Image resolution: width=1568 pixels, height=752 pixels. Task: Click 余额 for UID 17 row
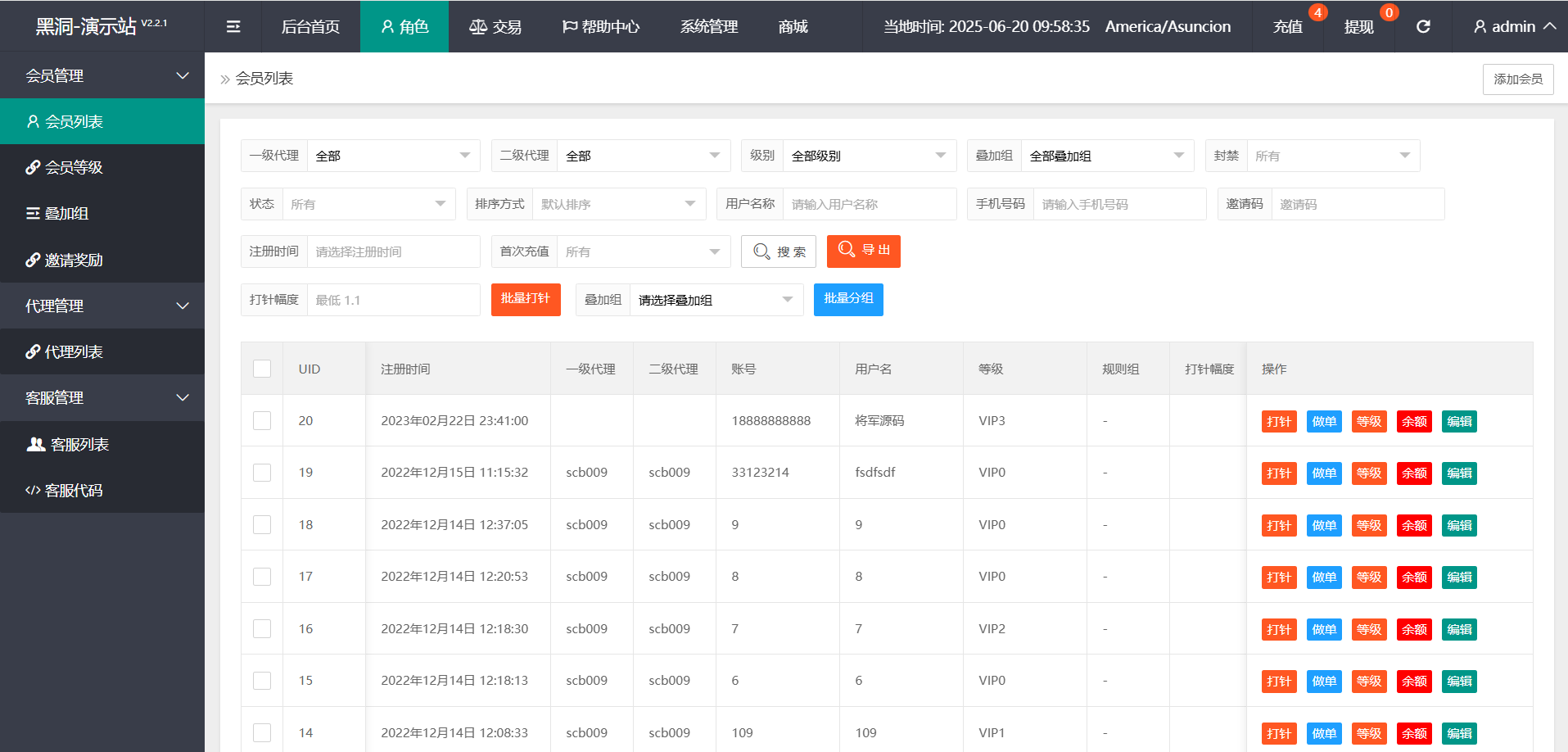[1414, 578]
